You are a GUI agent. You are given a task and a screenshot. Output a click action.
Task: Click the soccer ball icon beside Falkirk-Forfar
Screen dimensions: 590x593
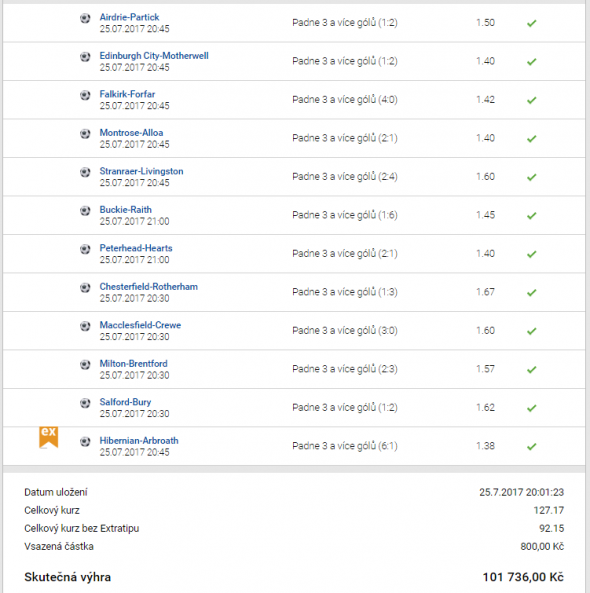85,95
